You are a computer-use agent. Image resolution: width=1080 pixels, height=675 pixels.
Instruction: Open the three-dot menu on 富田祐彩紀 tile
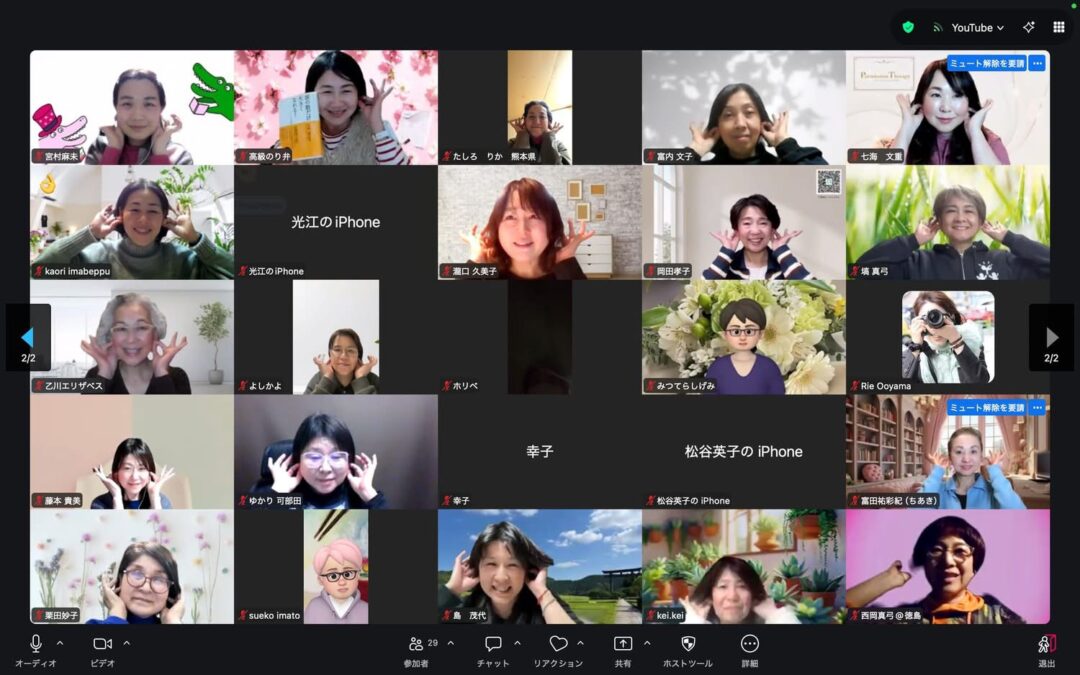tap(1037, 408)
